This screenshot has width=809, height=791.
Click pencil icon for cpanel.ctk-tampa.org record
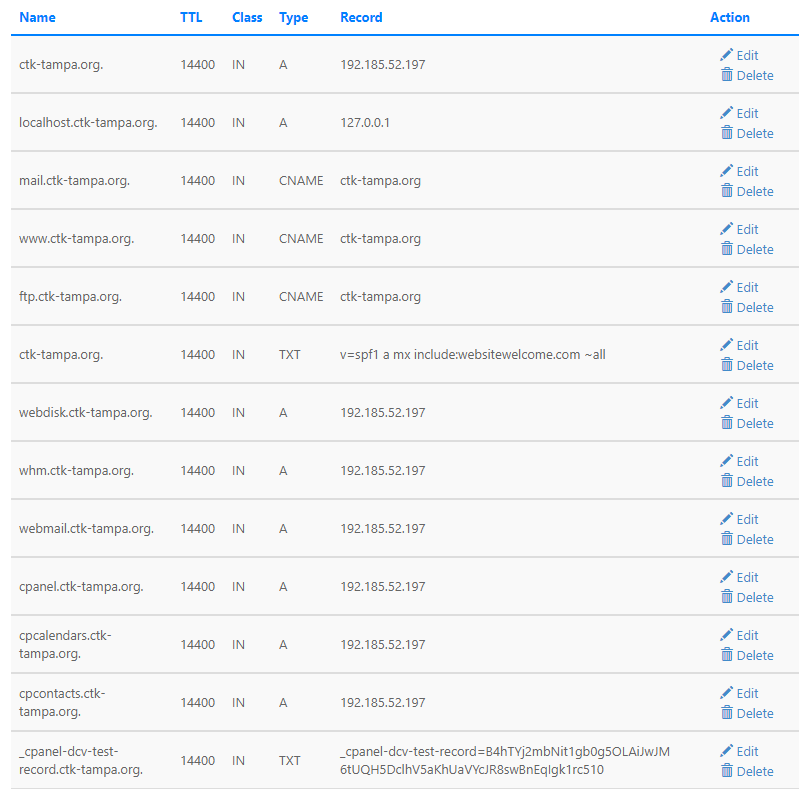click(727, 577)
